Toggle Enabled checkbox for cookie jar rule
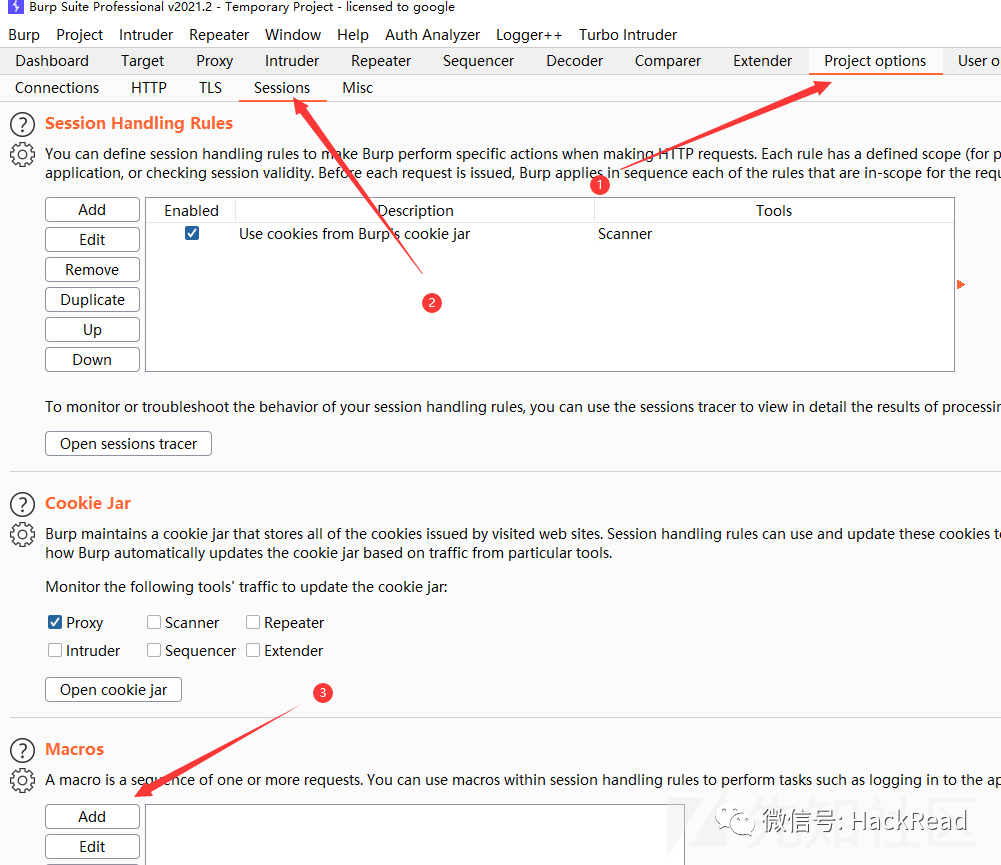The width and height of the screenshot is (1001, 865). pyautogui.click(x=192, y=233)
